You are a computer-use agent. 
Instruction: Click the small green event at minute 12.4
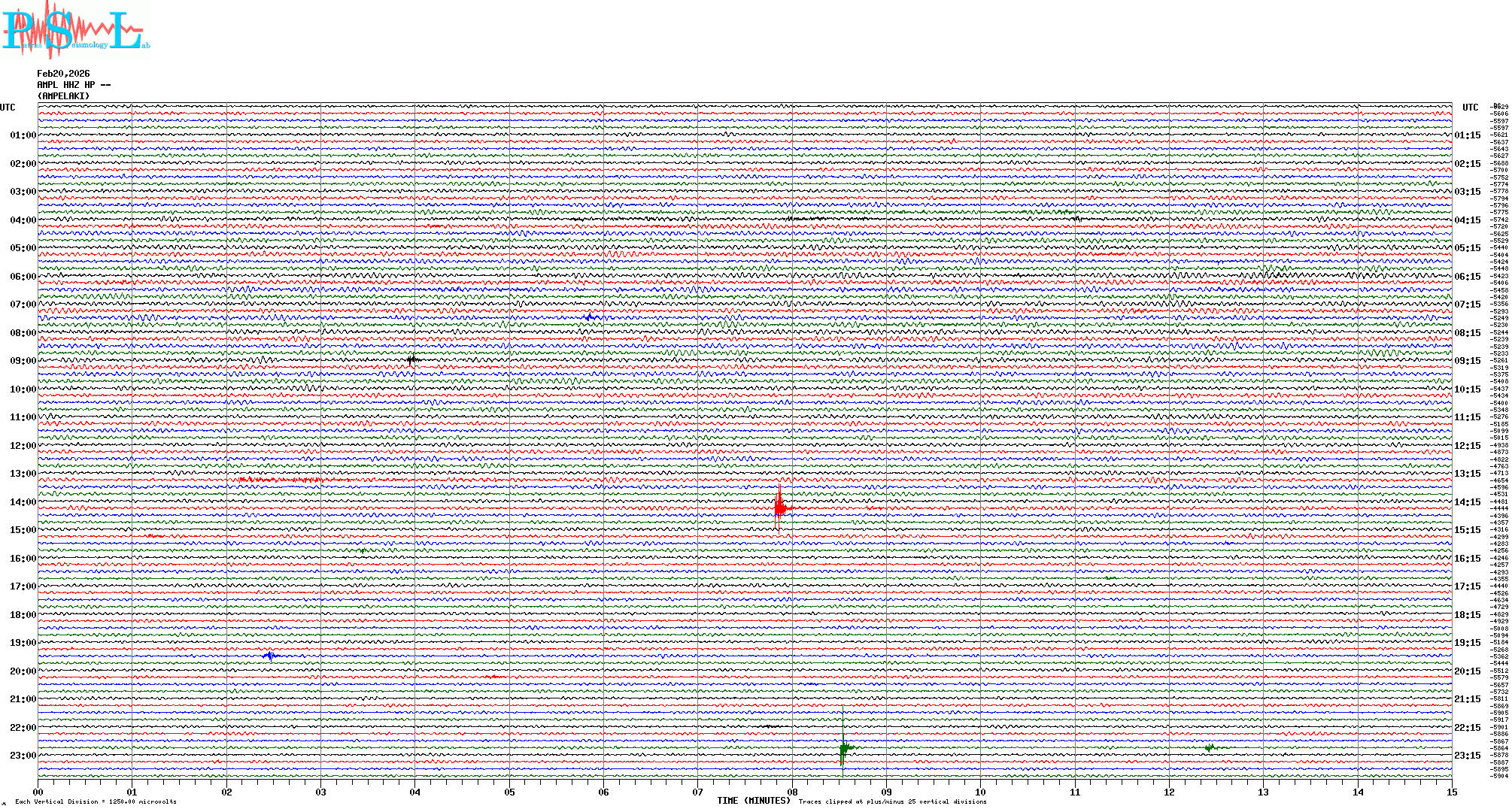[1210, 747]
